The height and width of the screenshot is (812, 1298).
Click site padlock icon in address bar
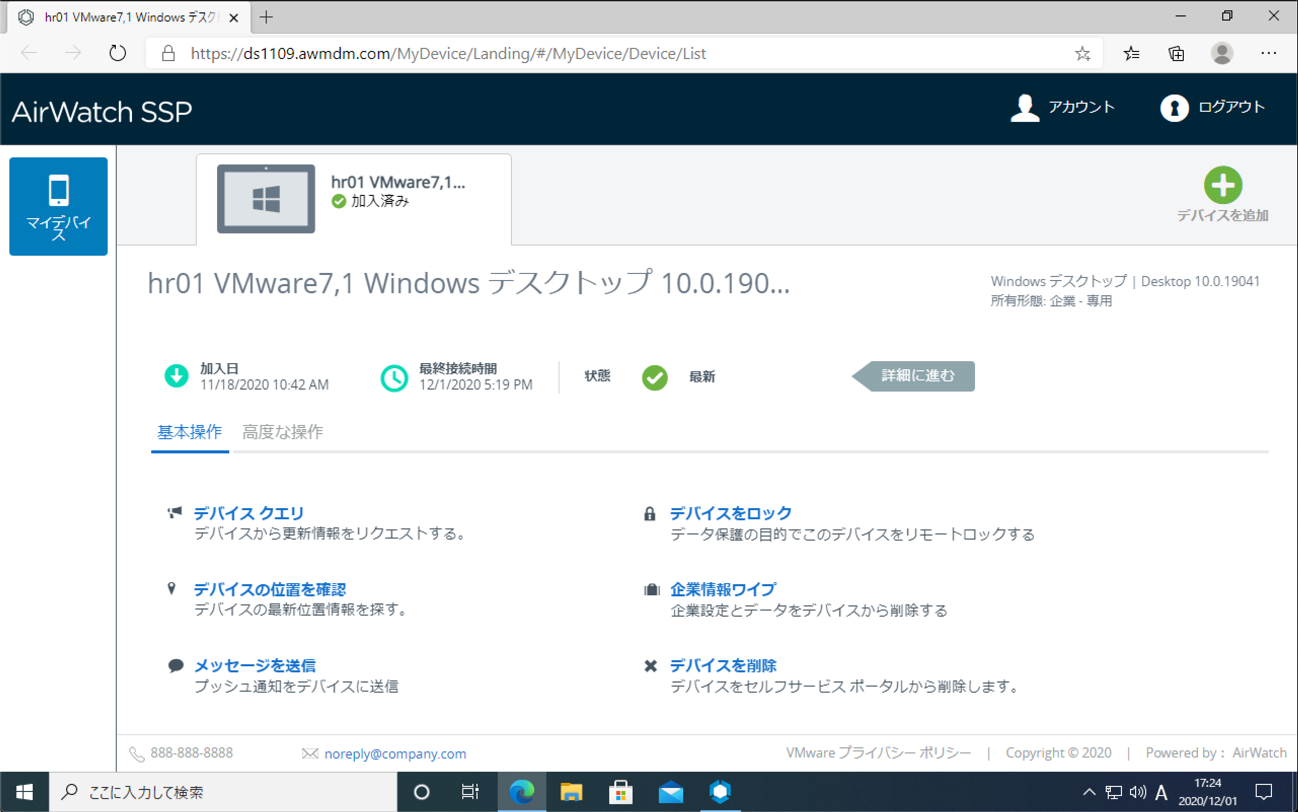[x=168, y=54]
